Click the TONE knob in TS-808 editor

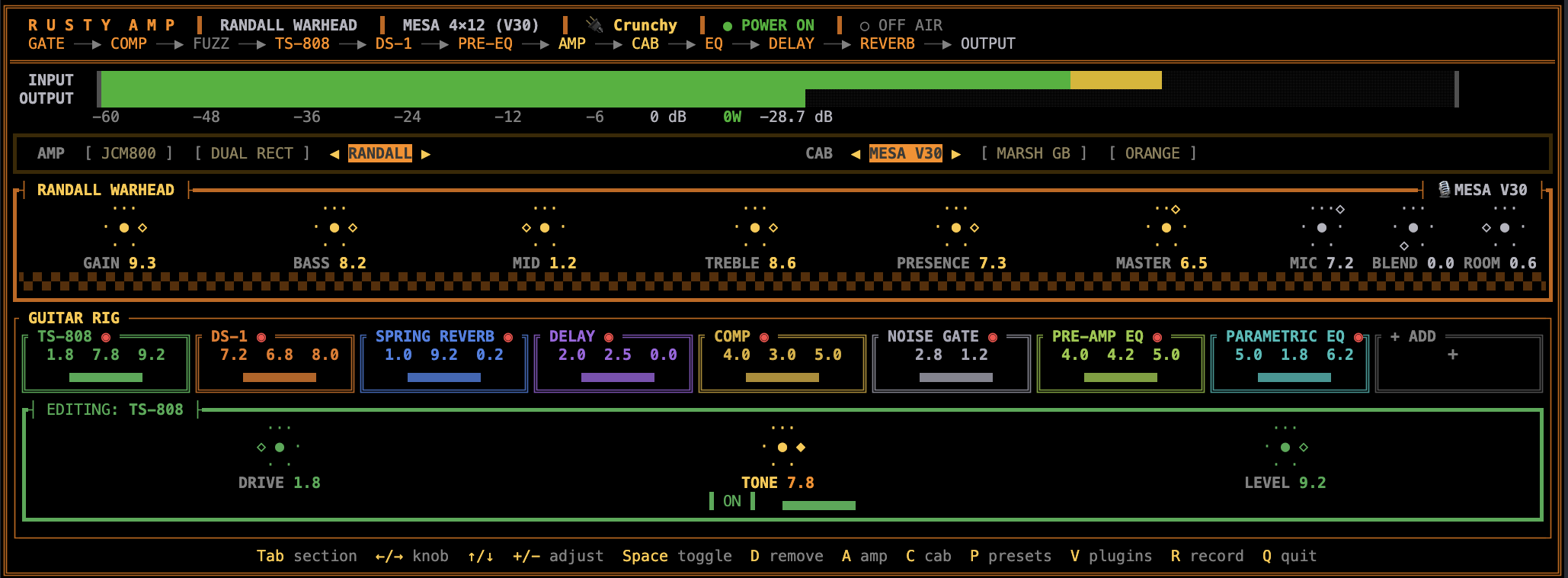(782, 447)
